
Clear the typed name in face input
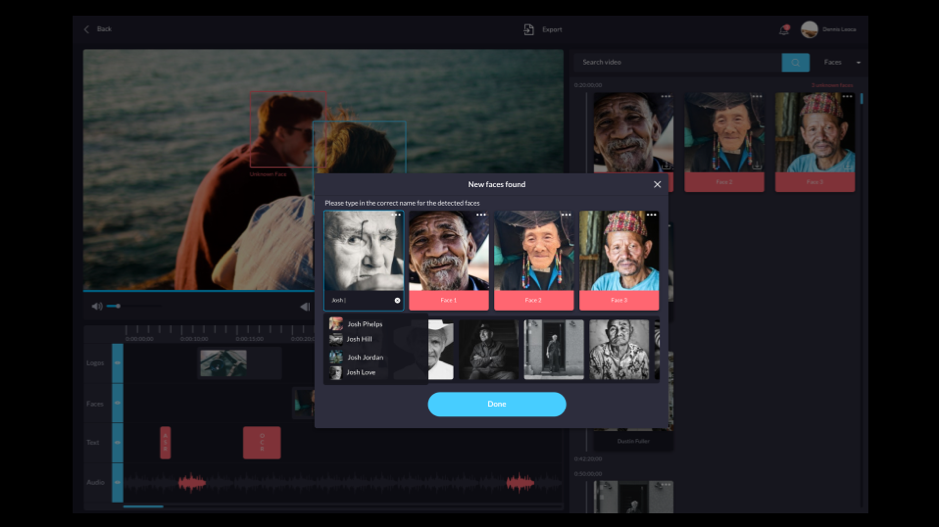pos(397,300)
